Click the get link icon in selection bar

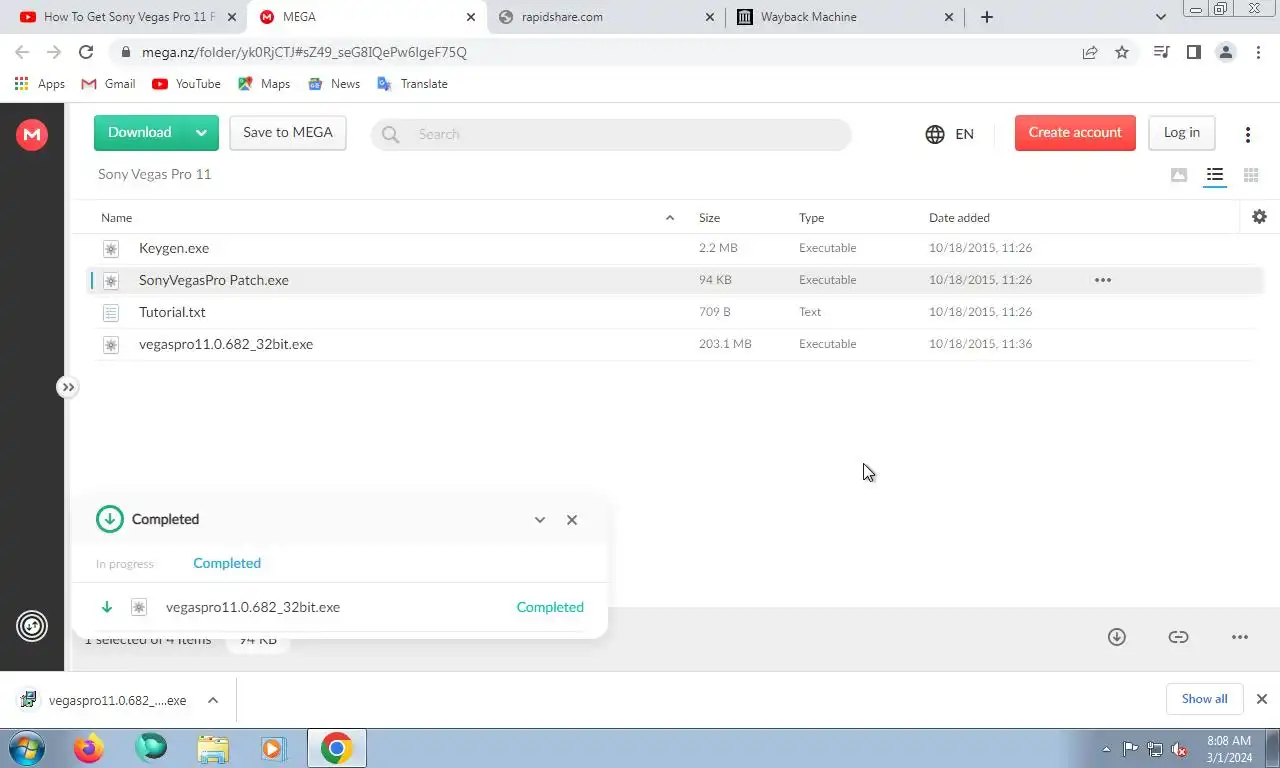pyautogui.click(x=1179, y=637)
